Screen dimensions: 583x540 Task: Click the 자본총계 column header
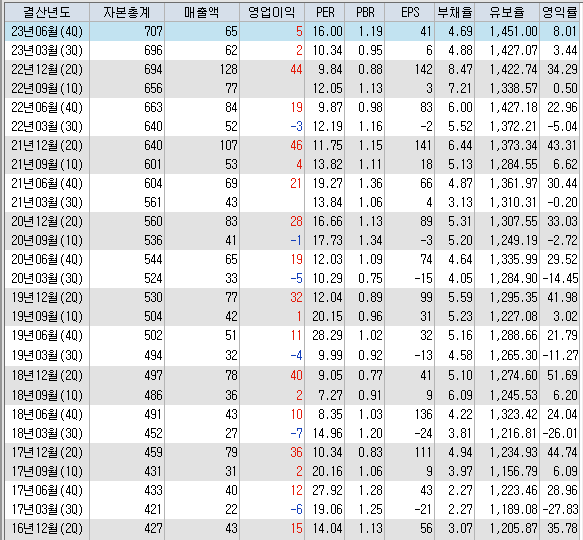click(127, 13)
